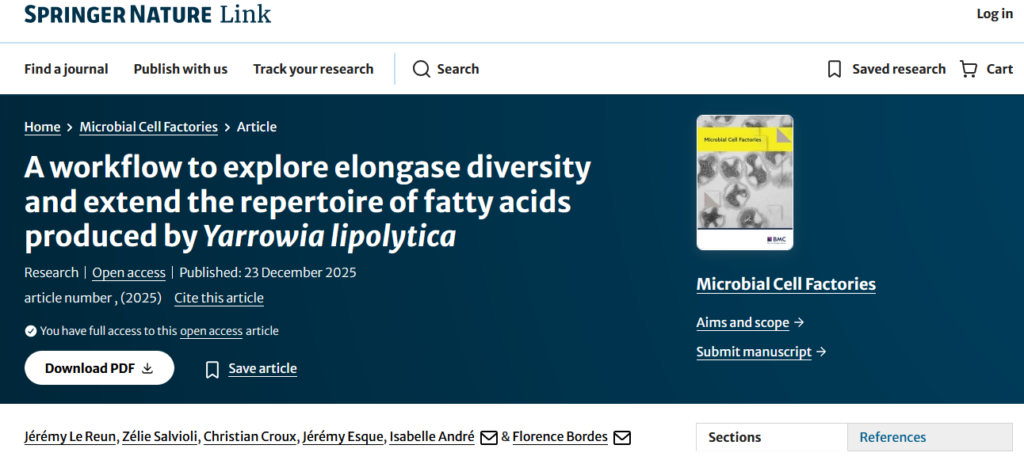
Task: Click the Springer Nature Link logo
Action: (x=147, y=14)
